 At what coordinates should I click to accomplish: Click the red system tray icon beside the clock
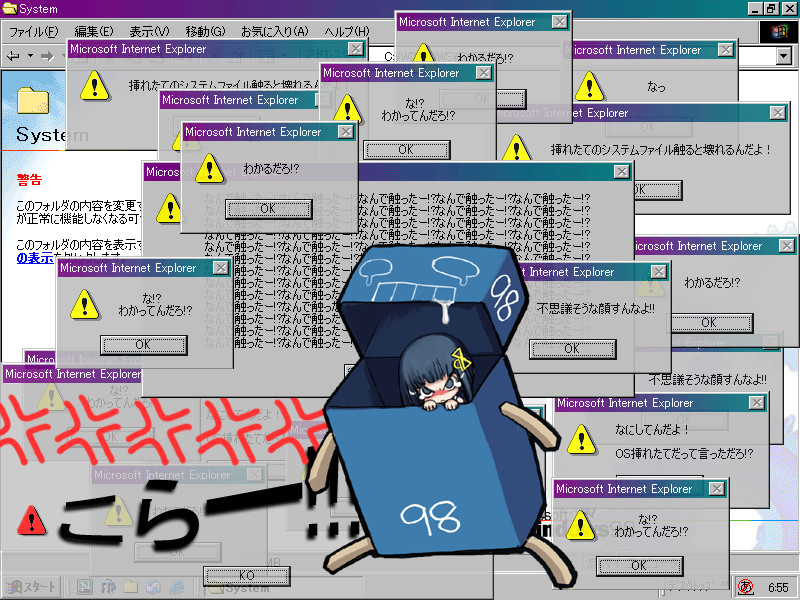(x=744, y=586)
